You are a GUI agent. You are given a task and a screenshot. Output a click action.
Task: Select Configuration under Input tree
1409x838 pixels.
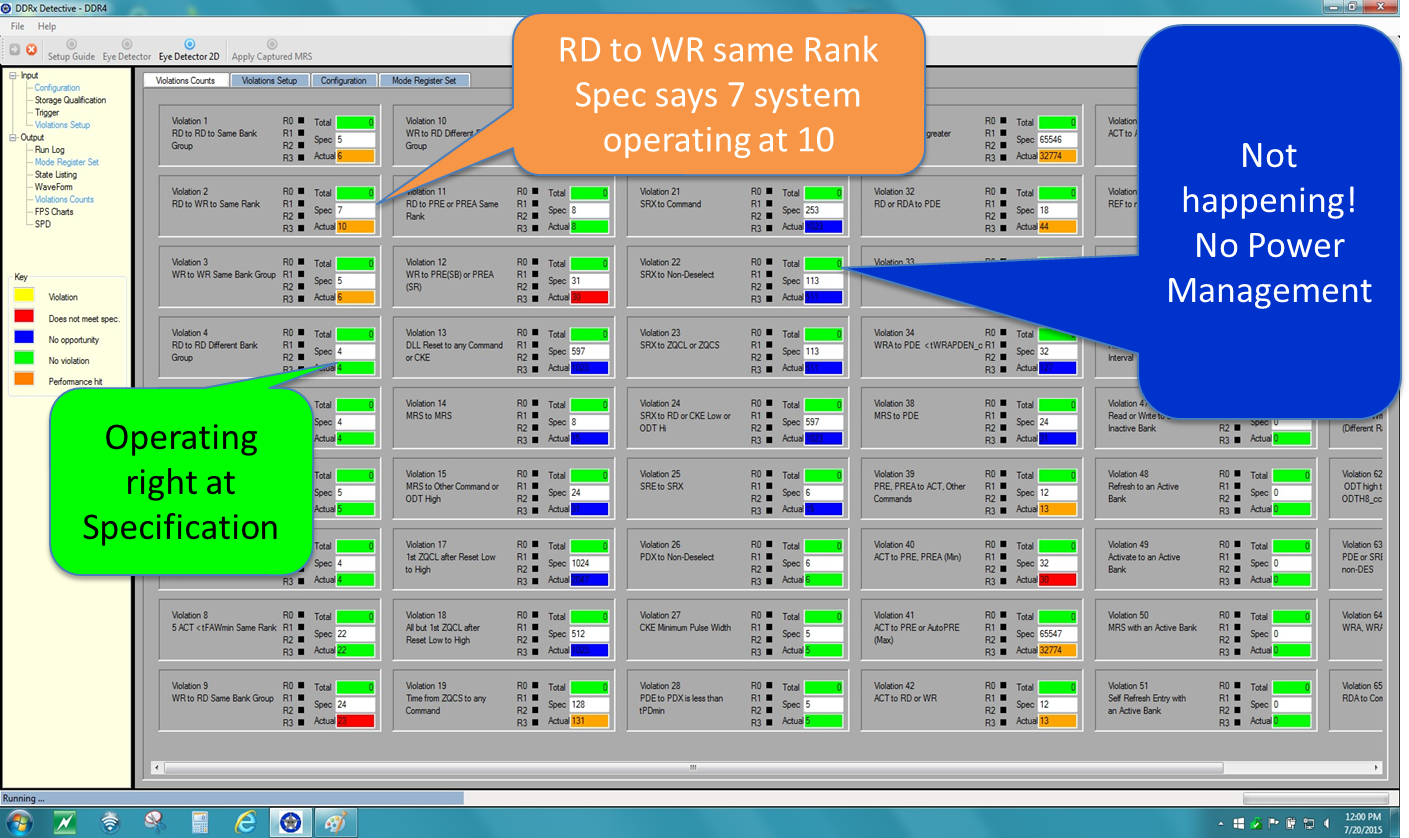pos(57,88)
